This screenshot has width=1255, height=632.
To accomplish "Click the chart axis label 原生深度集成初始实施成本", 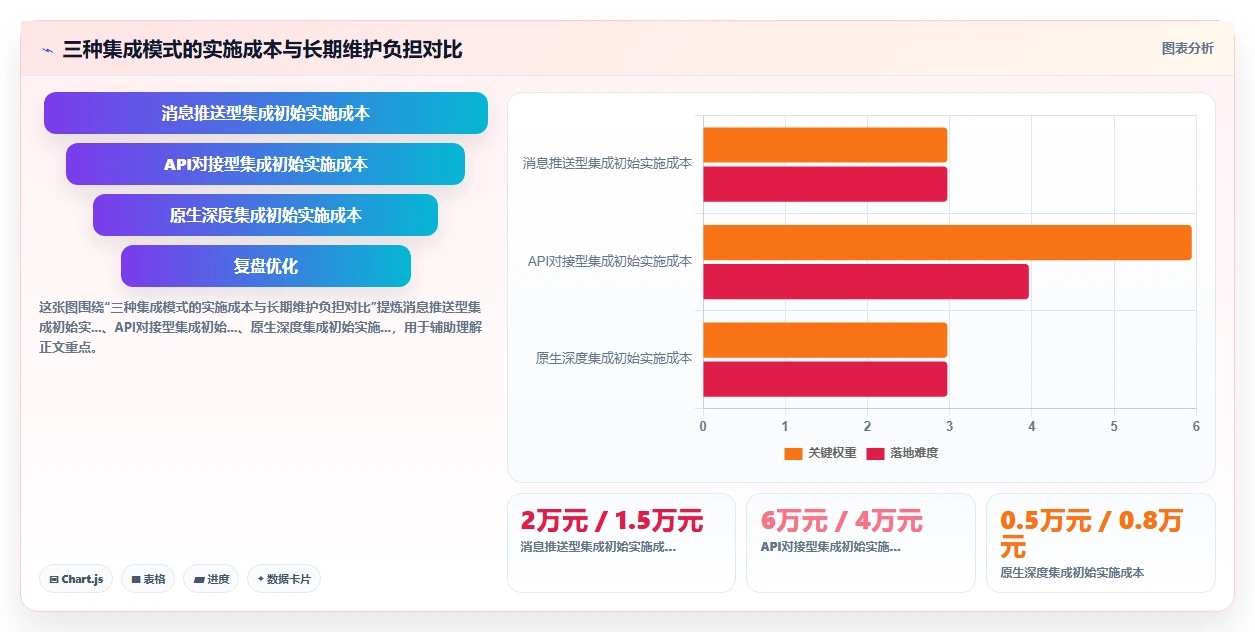I will coord(614,358).
